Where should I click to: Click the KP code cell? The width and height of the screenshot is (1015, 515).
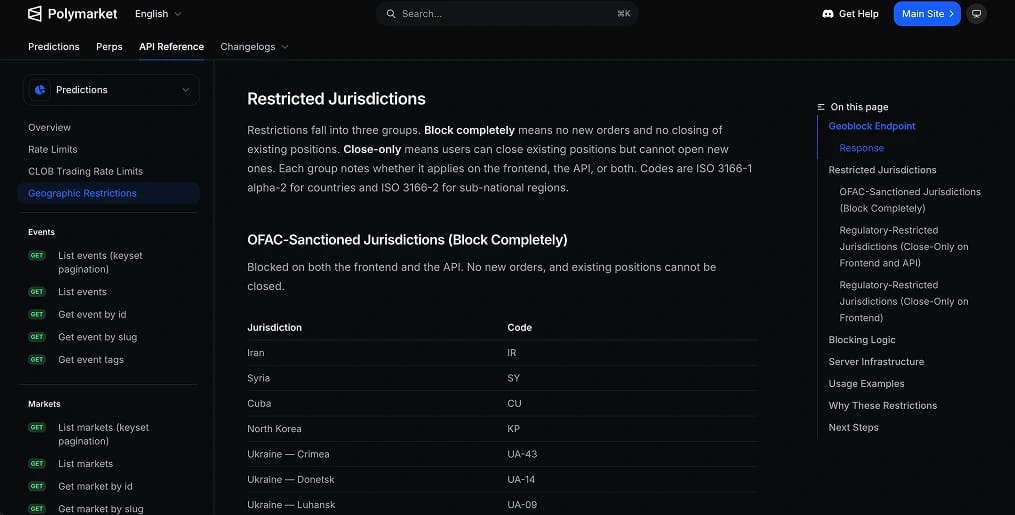click(513, 428)
